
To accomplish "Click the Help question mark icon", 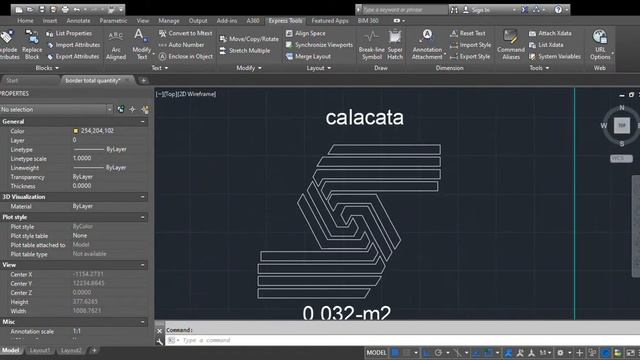I will pyautogui.click(x=558, y=9).
